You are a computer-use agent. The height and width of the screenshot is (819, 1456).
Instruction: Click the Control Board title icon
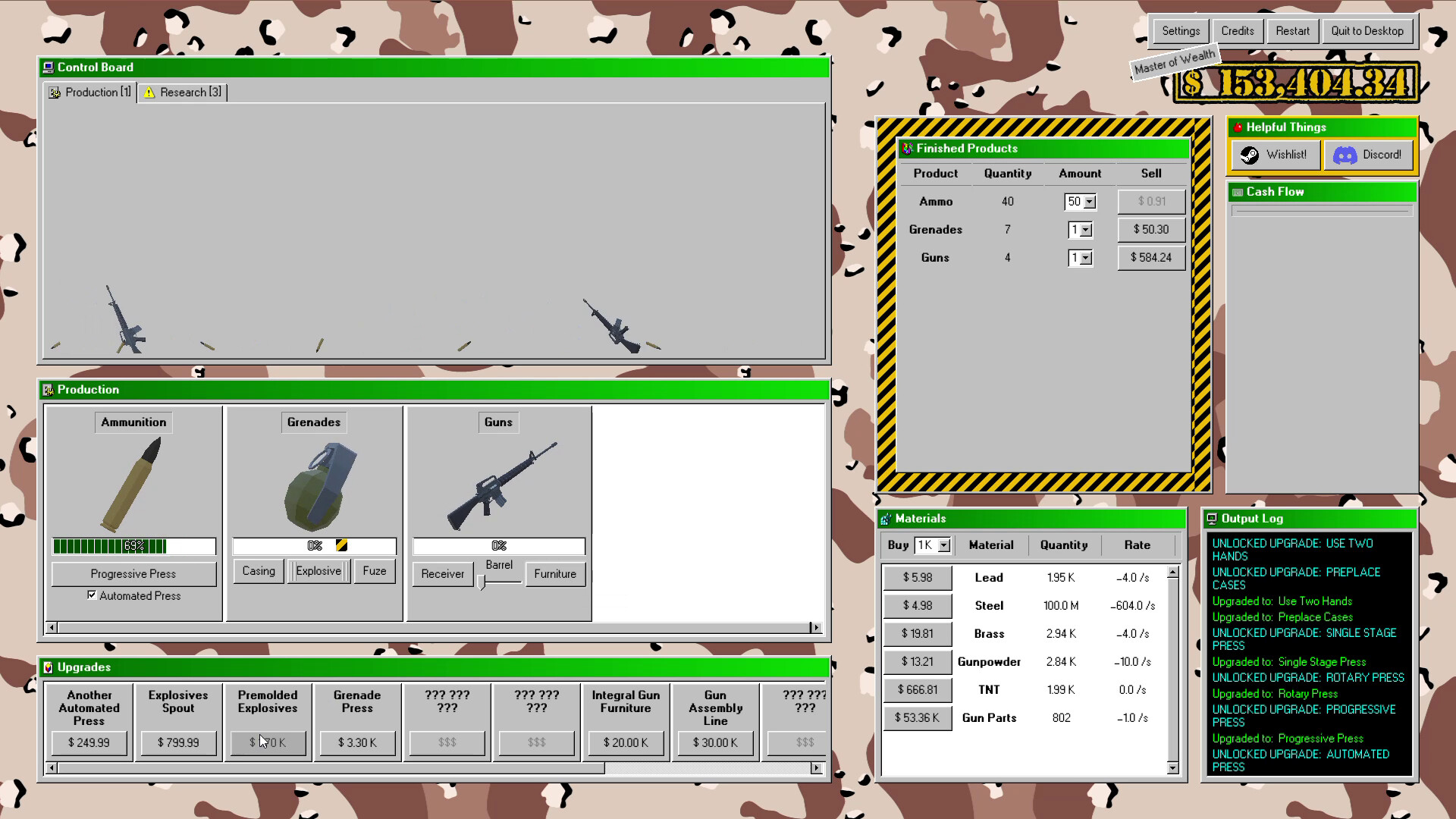[x=49, y=67]
